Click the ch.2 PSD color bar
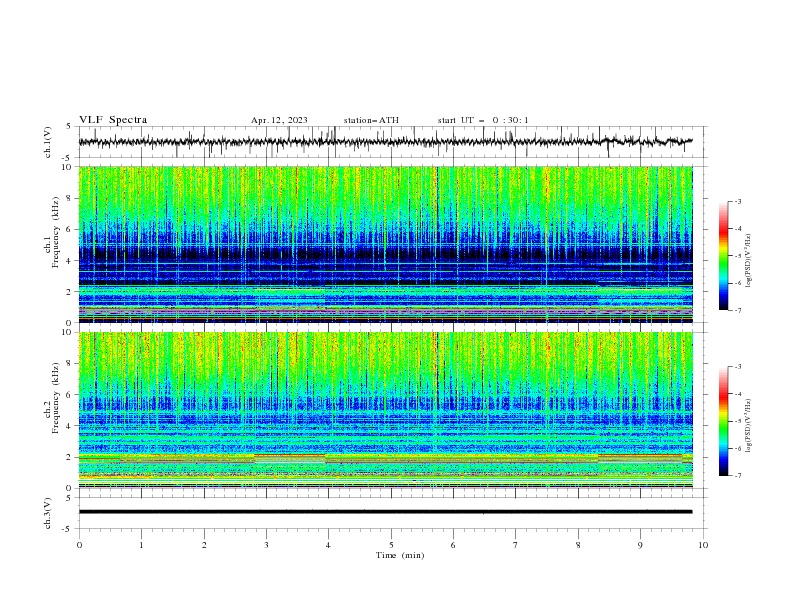792x612 pixels. [x=723, y=421]
